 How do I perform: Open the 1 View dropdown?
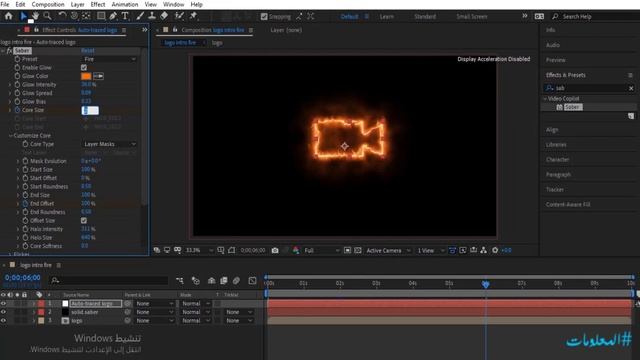430,250
